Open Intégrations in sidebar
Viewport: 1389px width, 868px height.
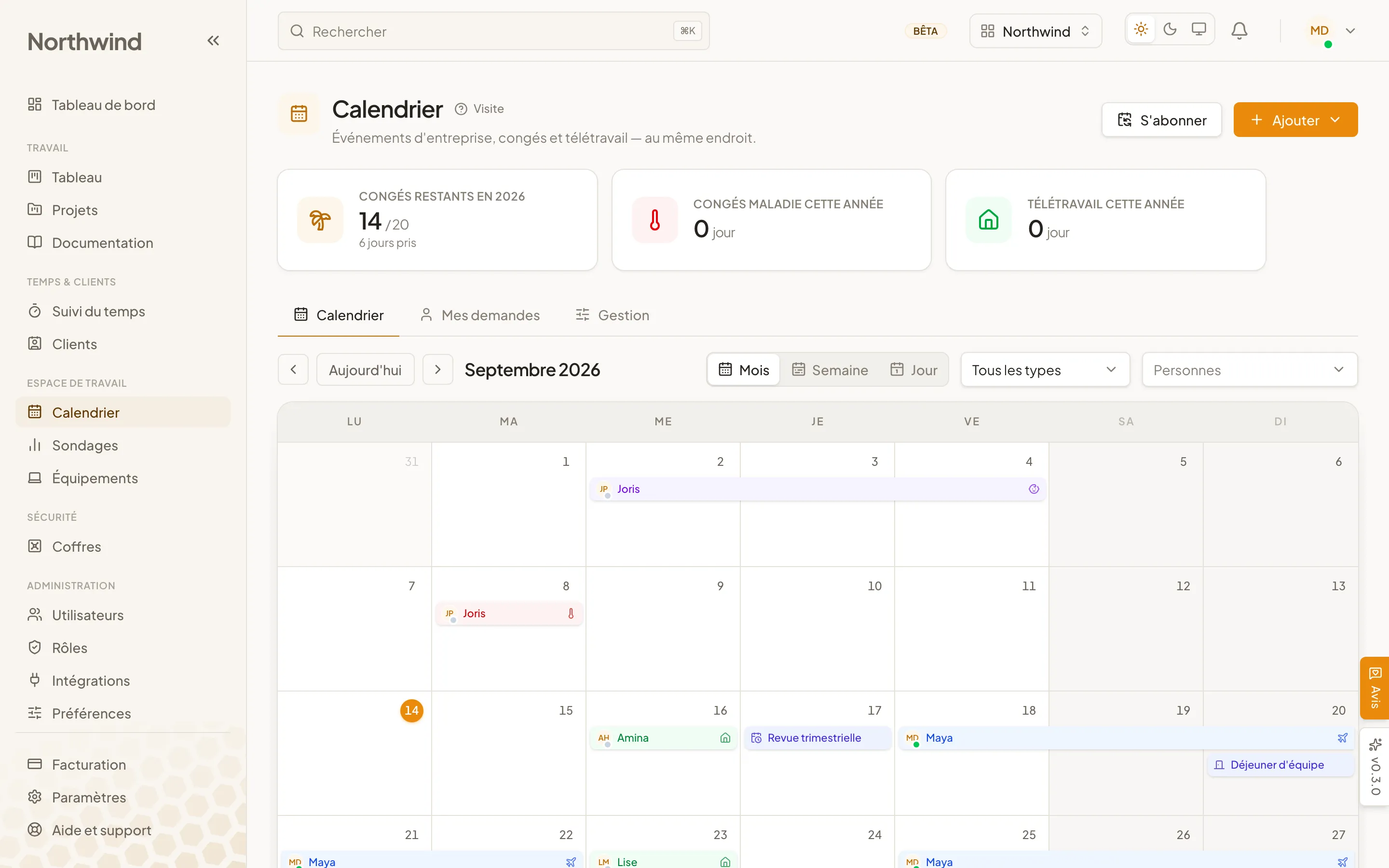[x=123, y=680]
